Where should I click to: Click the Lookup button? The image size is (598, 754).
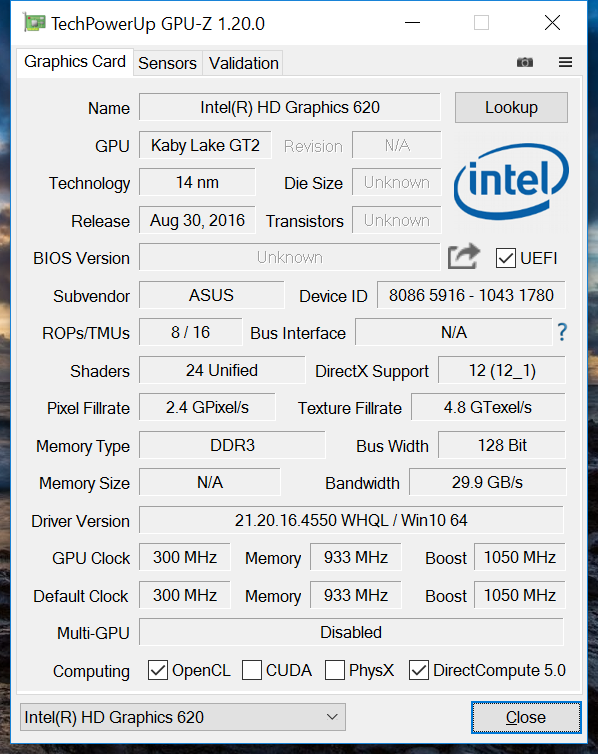tap(511, 107)
